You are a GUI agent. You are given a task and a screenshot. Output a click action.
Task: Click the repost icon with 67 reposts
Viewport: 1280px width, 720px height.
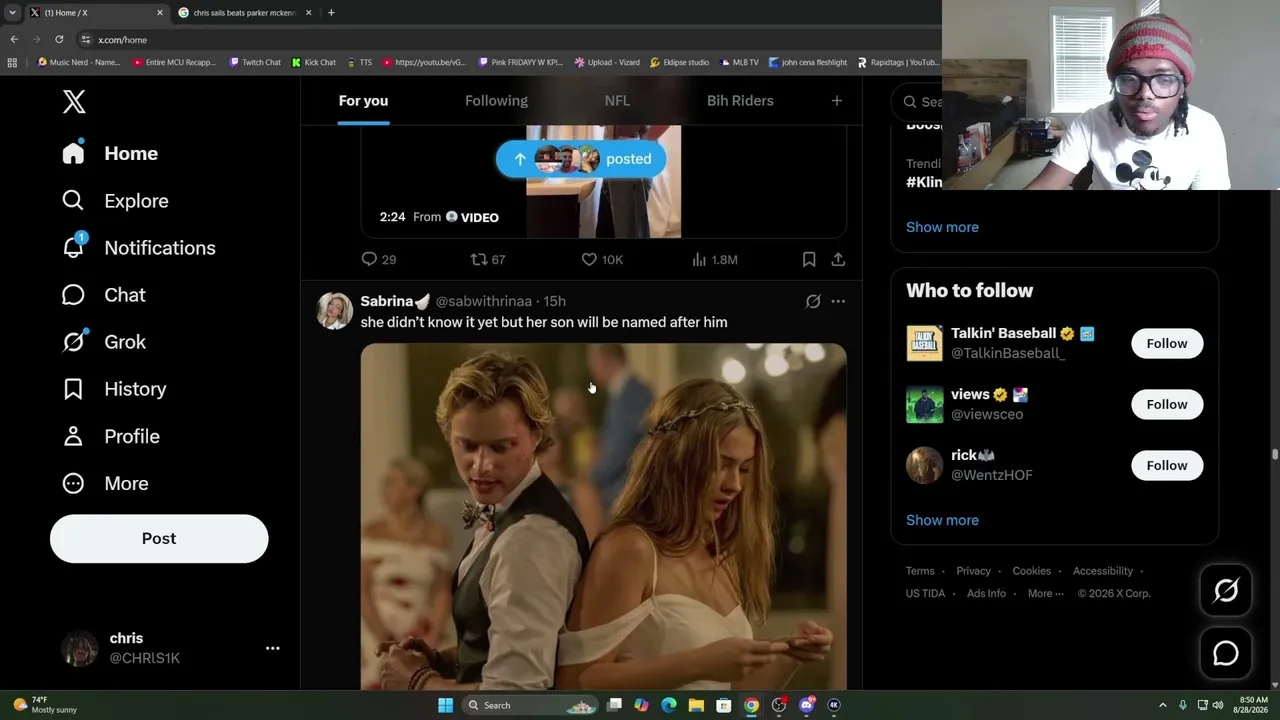[488, 260]
